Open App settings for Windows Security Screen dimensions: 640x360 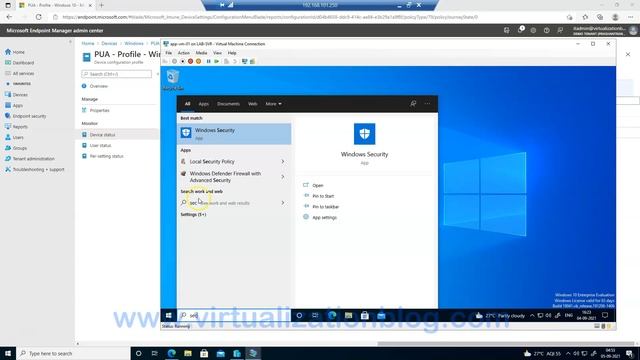324,217
